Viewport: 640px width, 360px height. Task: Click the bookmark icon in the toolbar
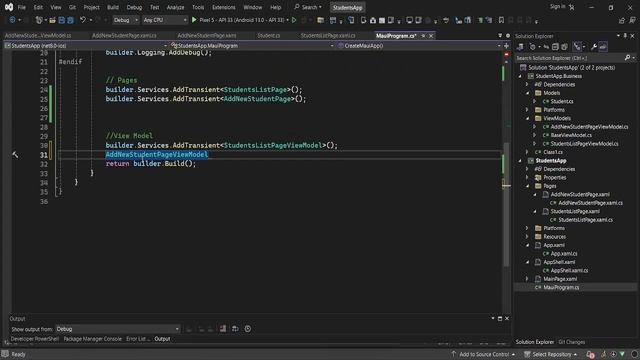pos(501,20)
